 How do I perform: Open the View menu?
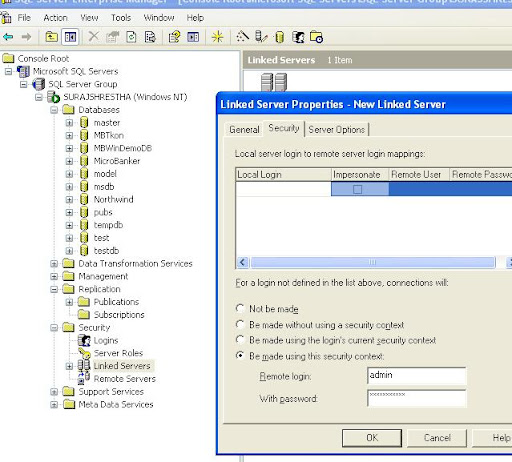tap(89, 18)
